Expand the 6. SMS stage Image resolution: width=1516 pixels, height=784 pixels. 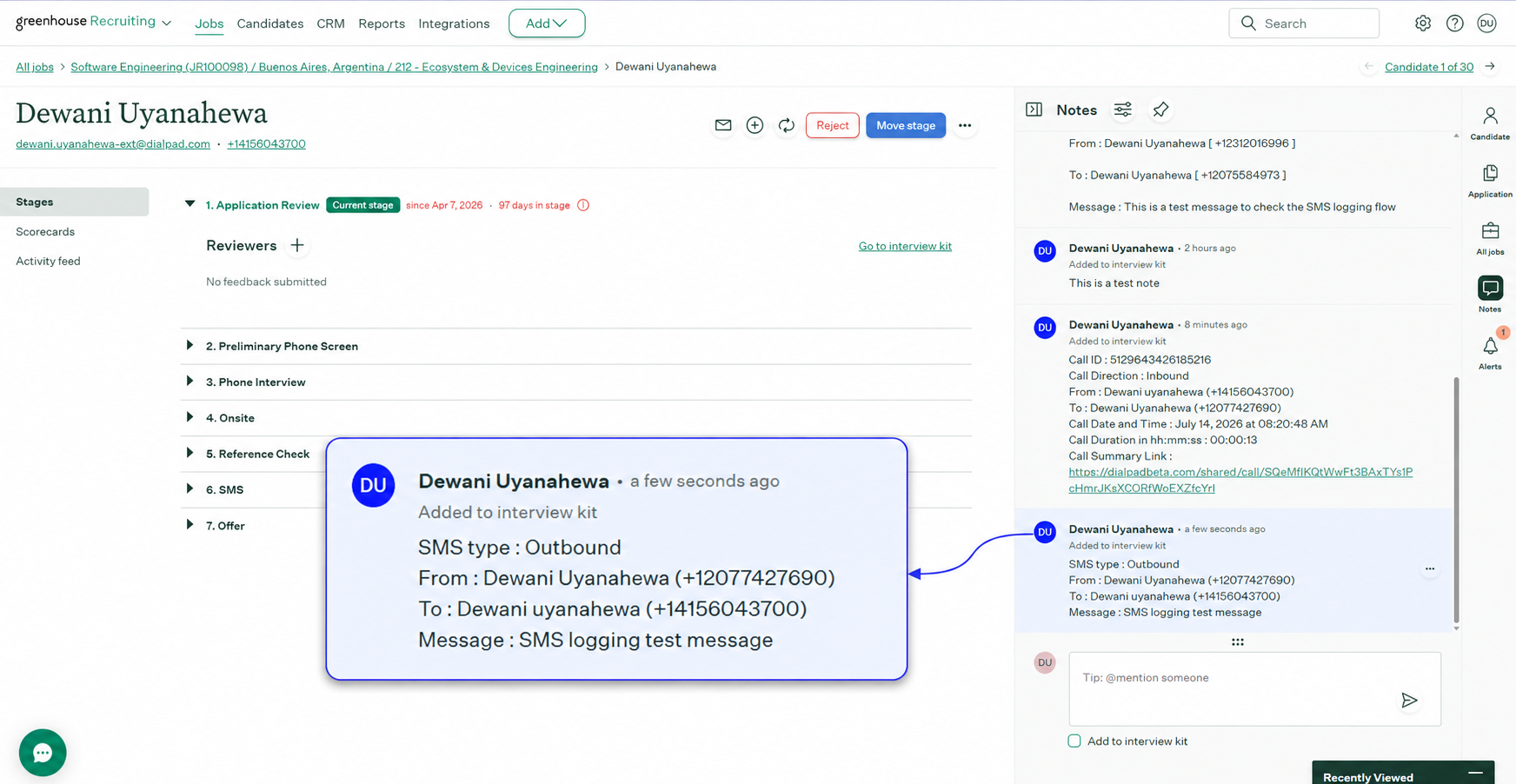[189, 488]
